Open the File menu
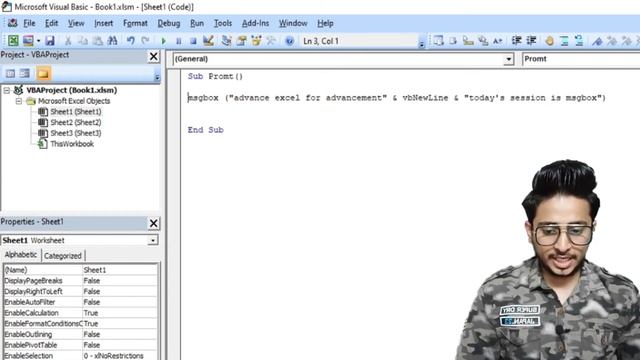The height and width of the screenshot is (360, 640). pos(29,23)
